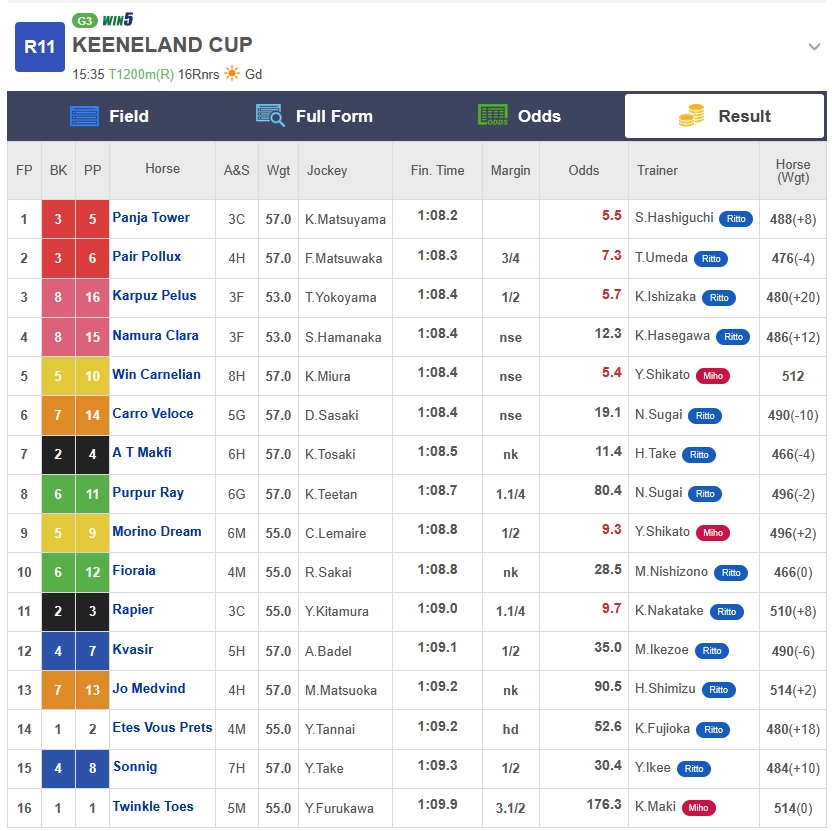Image resolution: width=832 pixels, height=831 pixels.
Task: Collapse the Keeneland Cup race panel chevron
Action: [814, 47]
